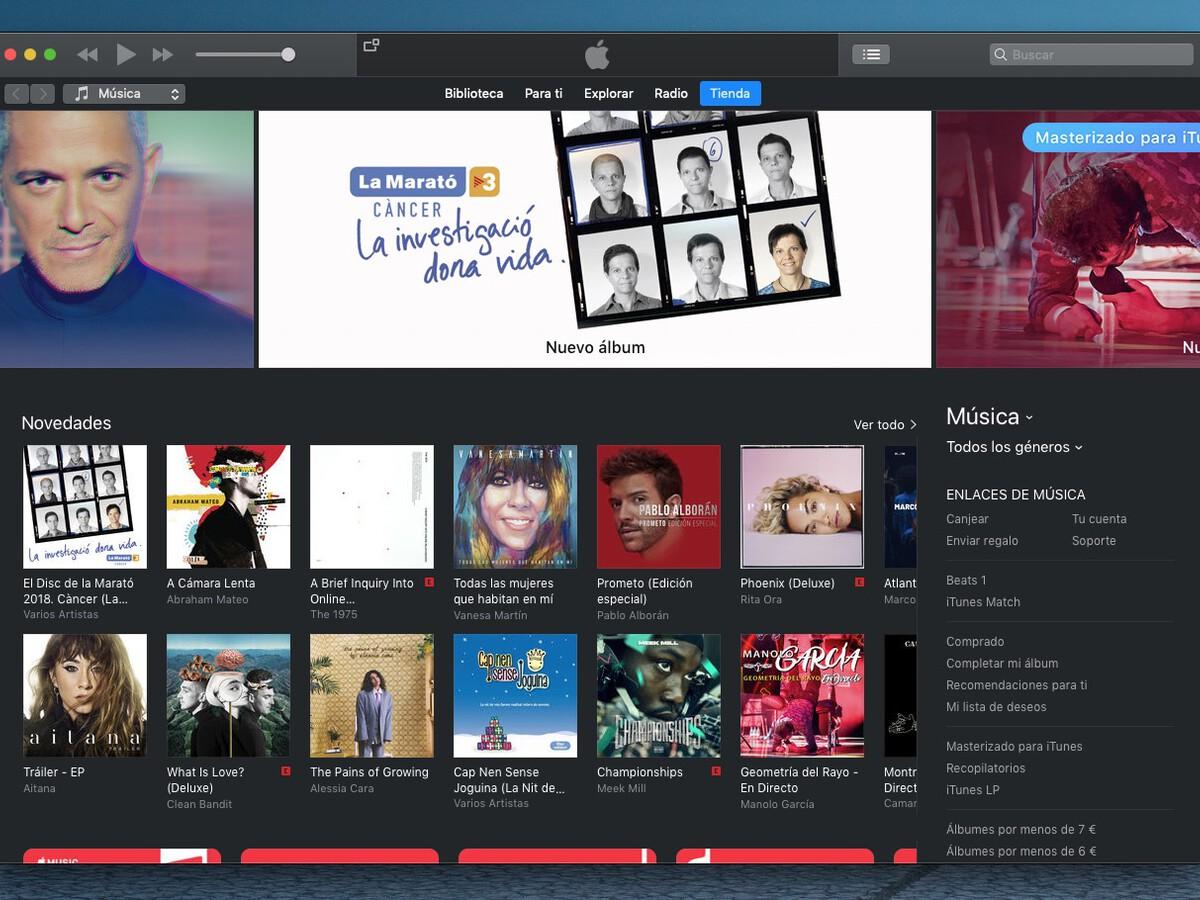Open the Canjear link
Viewport: 1200px width, 900px height.
(967, 519)
